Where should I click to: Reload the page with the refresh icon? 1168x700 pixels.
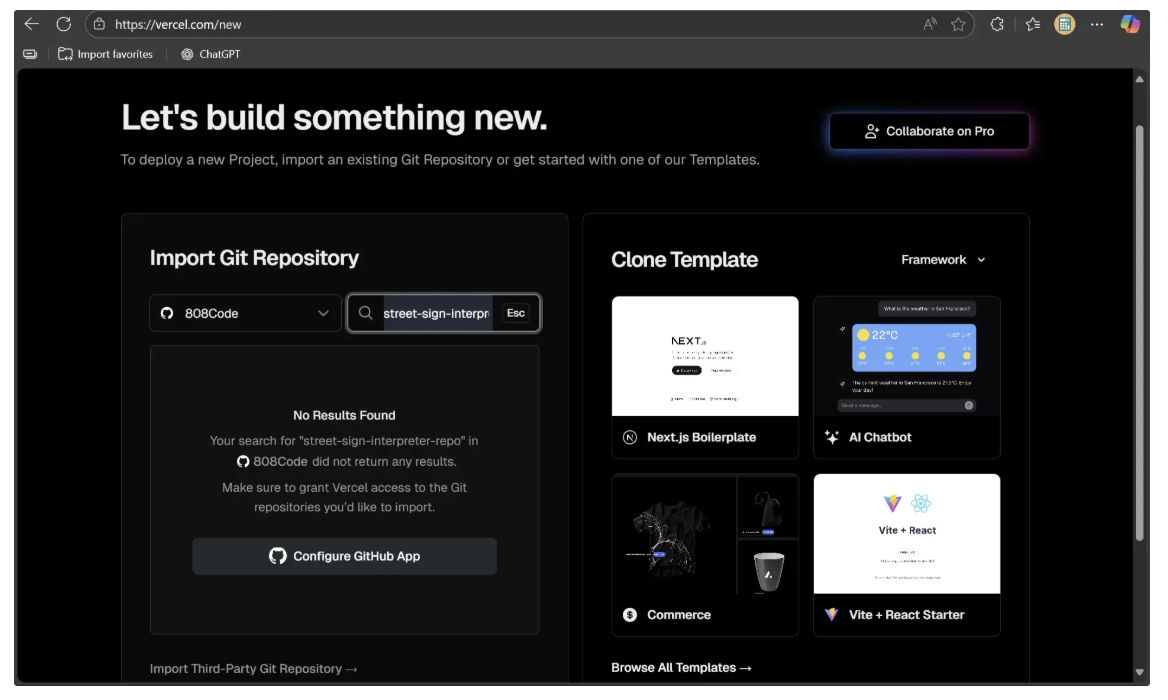point(64,24)
